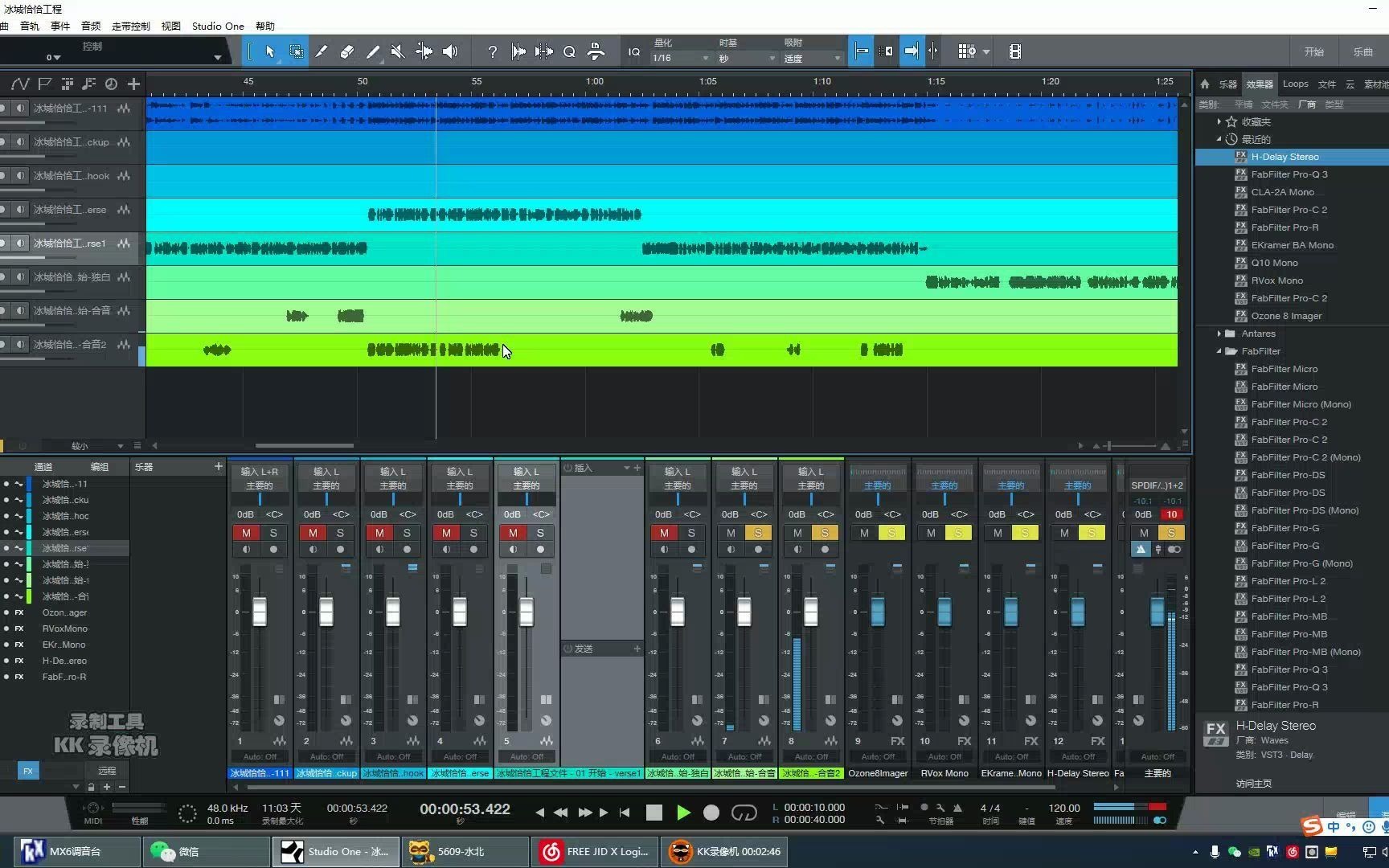
Task: Open the 事件 menu
Action: point(60,26)
